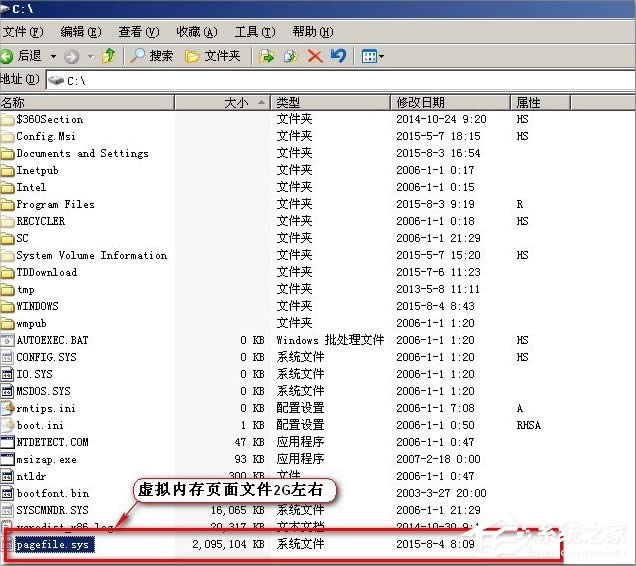Toggle the Folders pane button
Viewport: 636px width, 566px height.
pyautogui.click(x=212, y=56)
